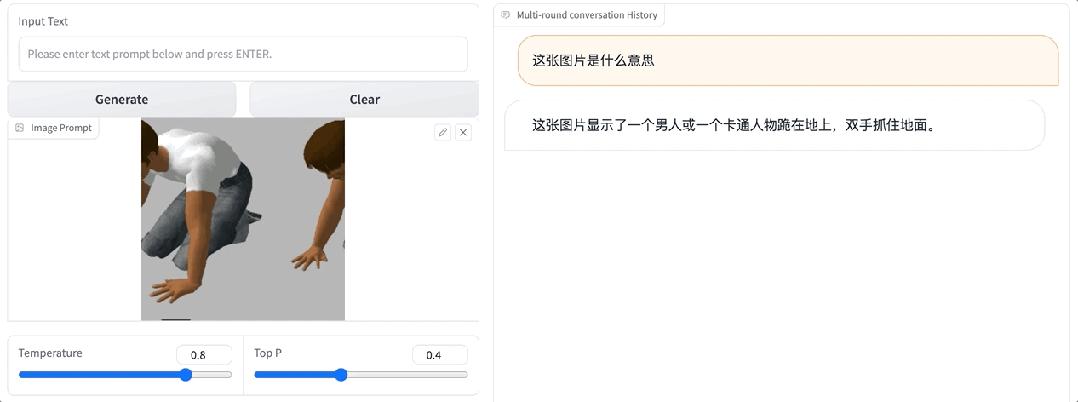Click the unfilled end of Temperature track
Image resolution: width=1078 pixels, height=402 pixels.
[212, 375]
